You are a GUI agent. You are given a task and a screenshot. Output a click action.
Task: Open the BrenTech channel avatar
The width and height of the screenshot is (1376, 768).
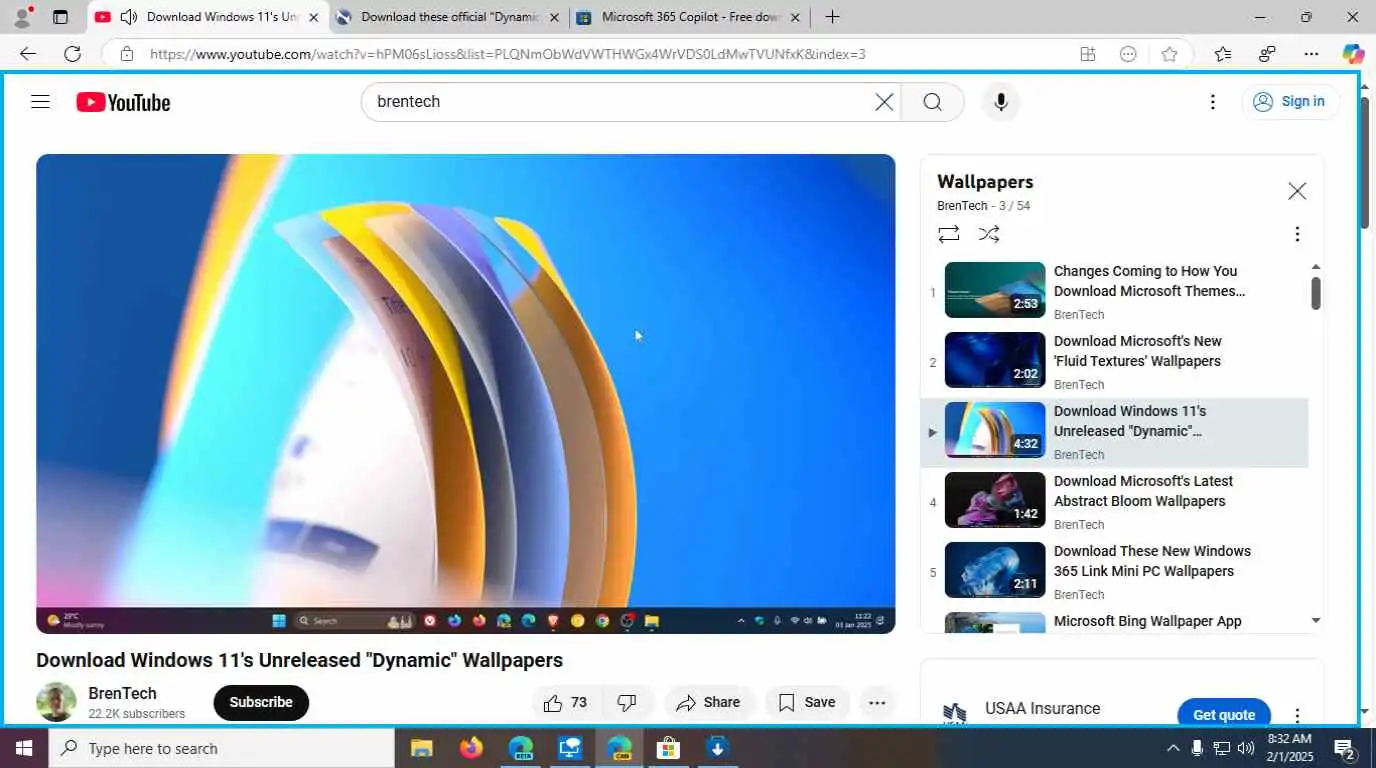[56, 702]
